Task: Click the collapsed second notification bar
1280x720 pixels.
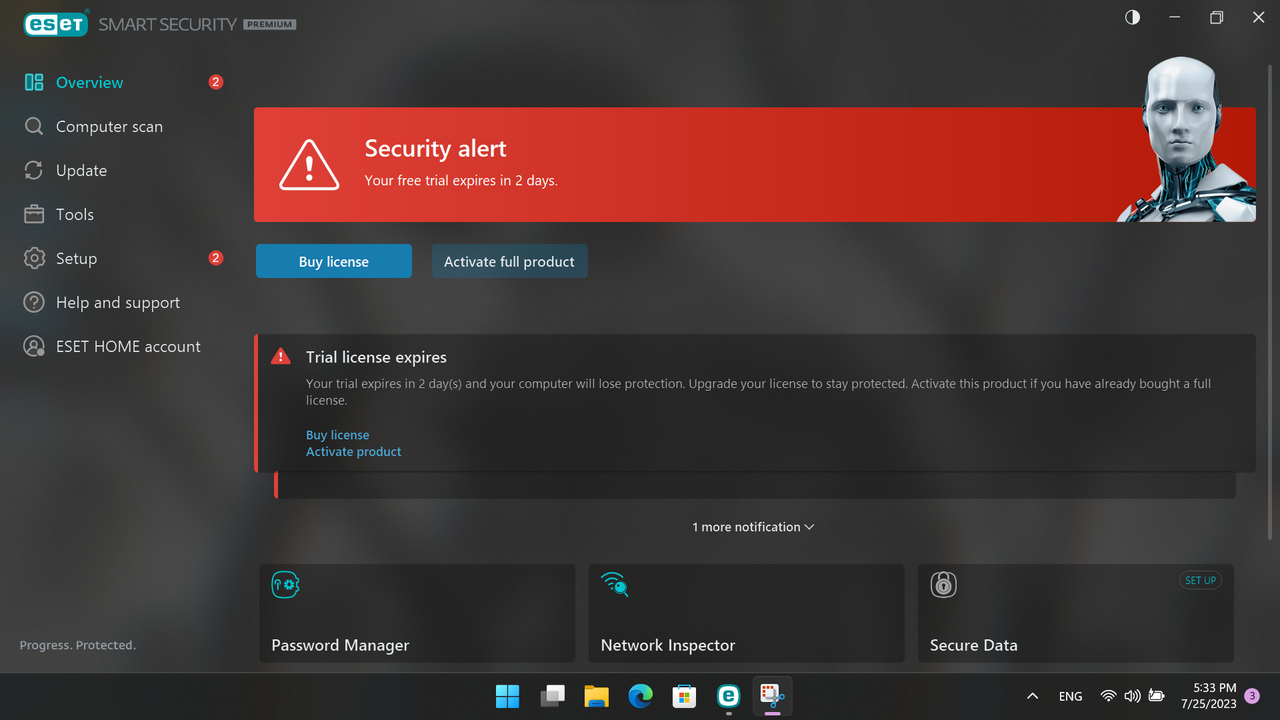Action: tap(755, 486)
